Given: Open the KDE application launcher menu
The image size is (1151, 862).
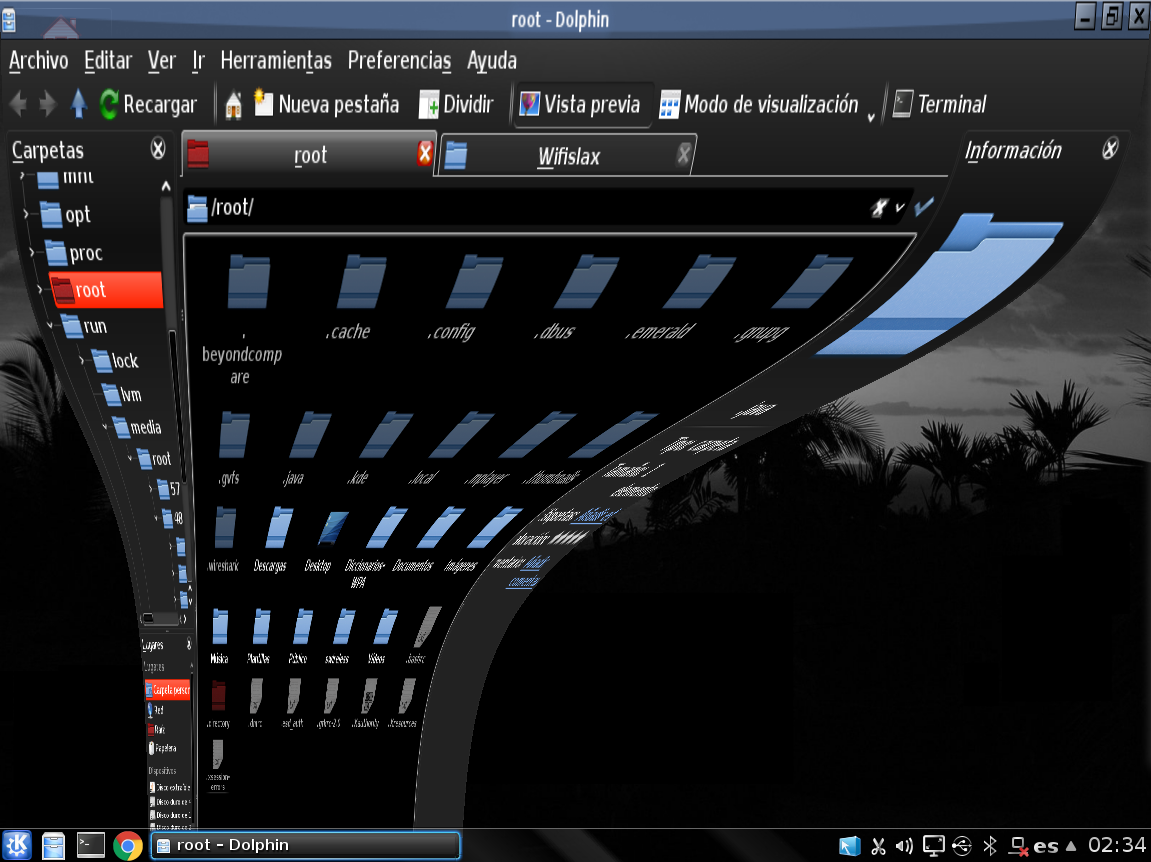Looking at the screenshot, I should click(16, 845).
